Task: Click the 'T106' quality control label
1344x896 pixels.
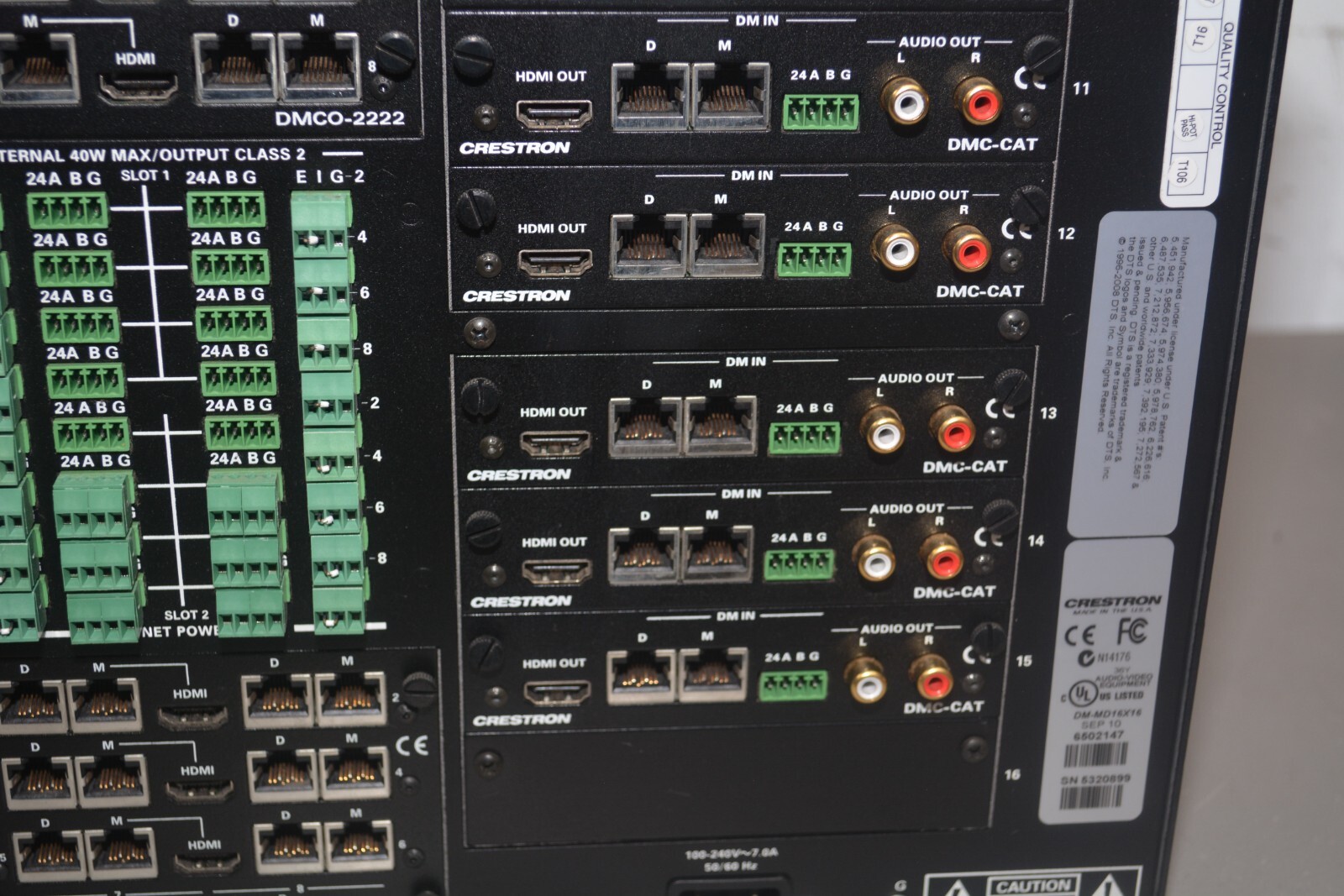Action: pyautogui.click(x=1181, y=173)
